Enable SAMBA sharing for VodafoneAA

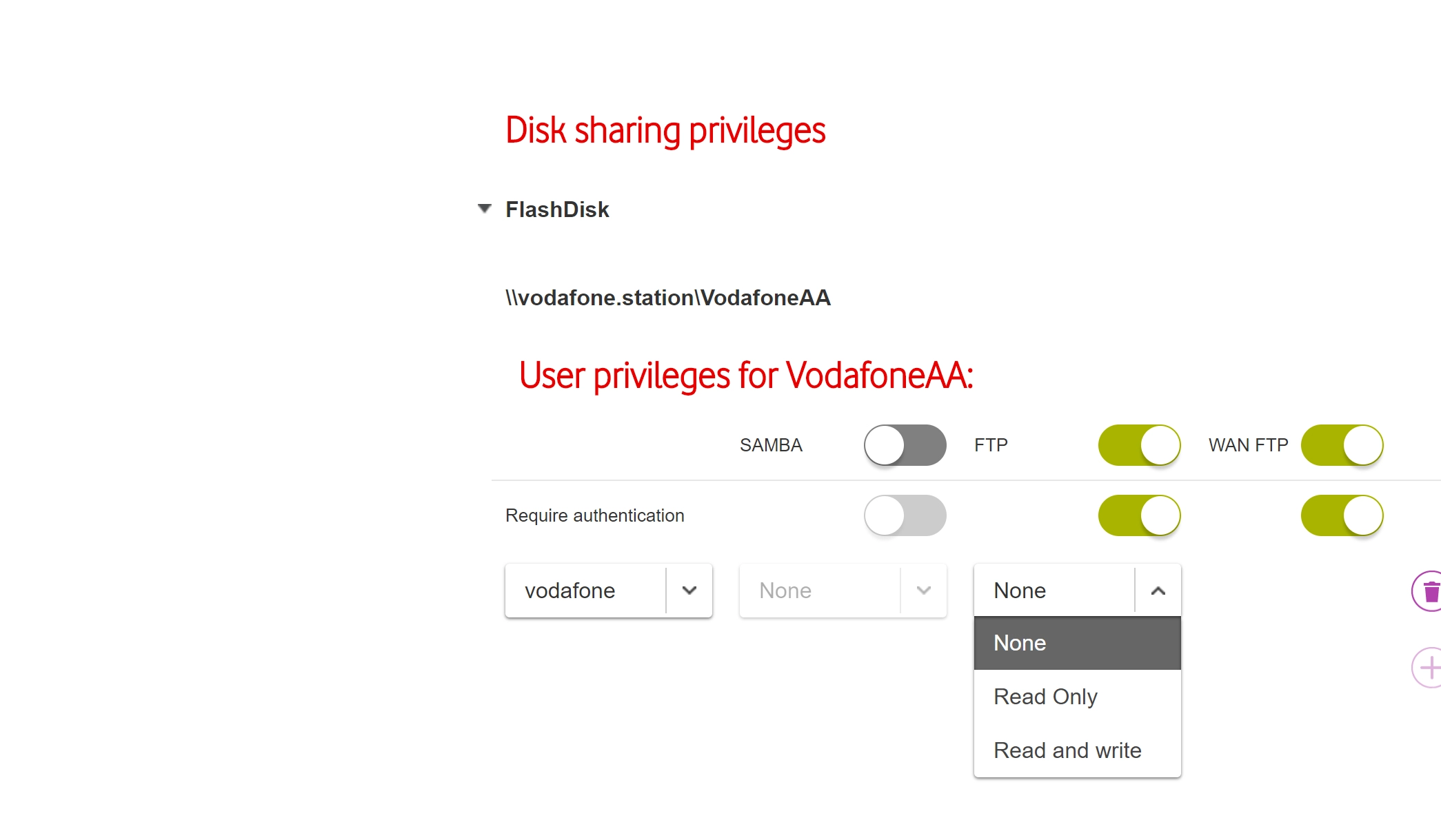pos(905,445)
